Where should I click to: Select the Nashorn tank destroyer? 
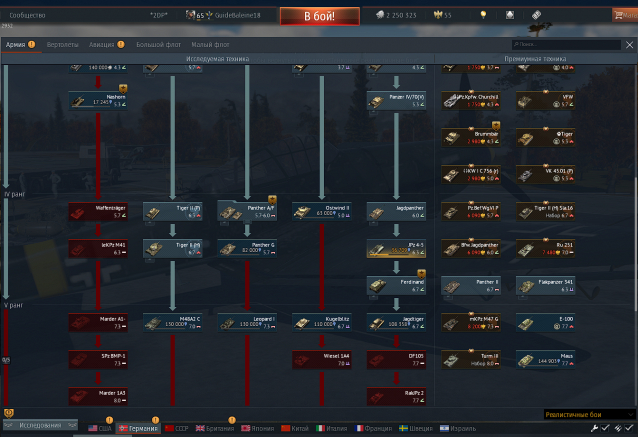[x=98, y=101]
